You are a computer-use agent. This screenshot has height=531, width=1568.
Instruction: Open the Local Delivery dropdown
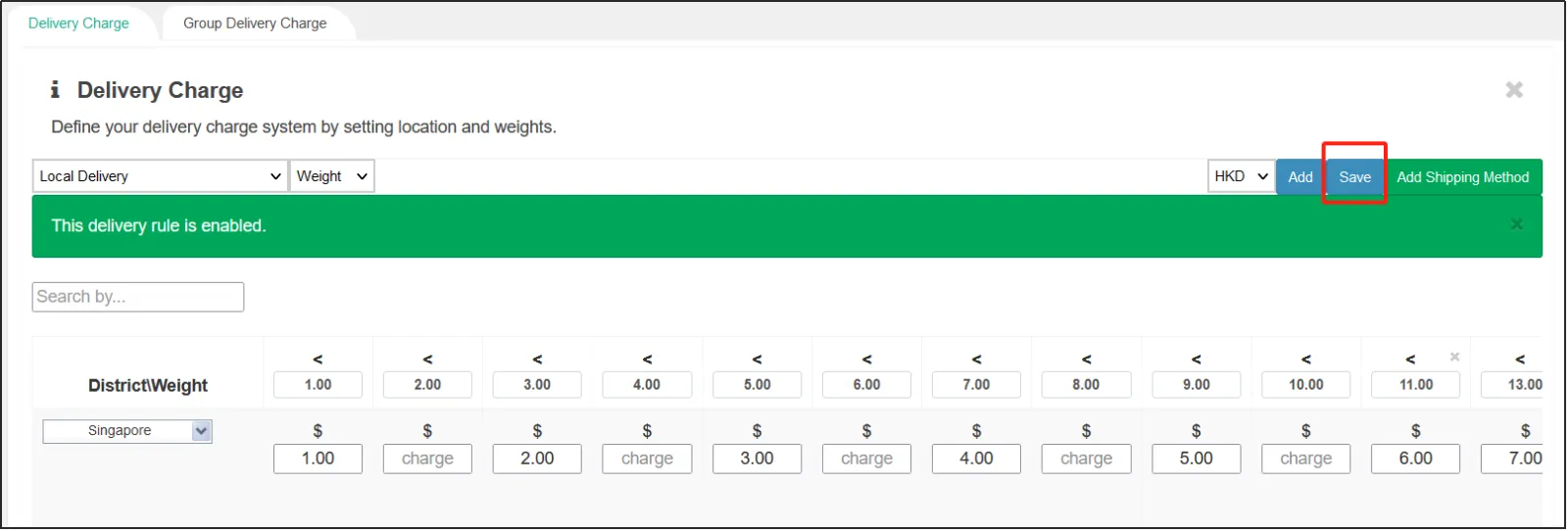pyautogui.click(x=160, y=176)
